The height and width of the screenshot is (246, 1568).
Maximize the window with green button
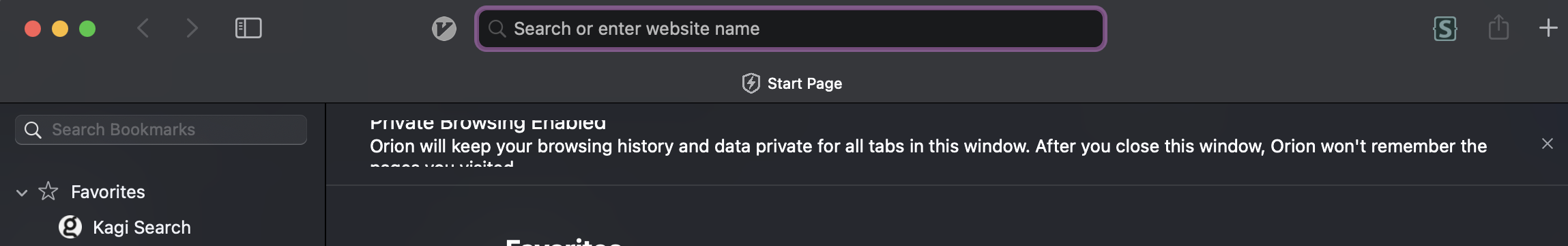click(87, 29)
